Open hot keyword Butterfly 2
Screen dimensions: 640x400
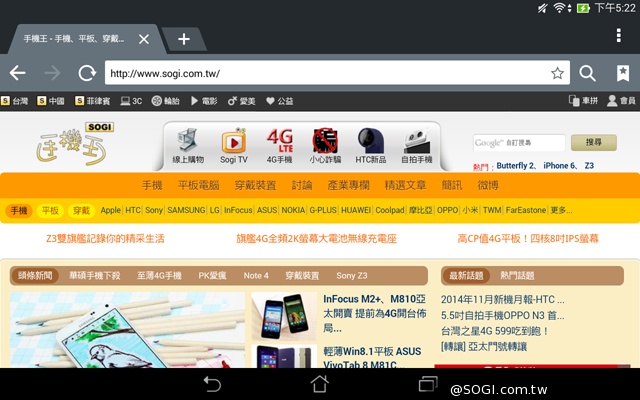point(516,166)
